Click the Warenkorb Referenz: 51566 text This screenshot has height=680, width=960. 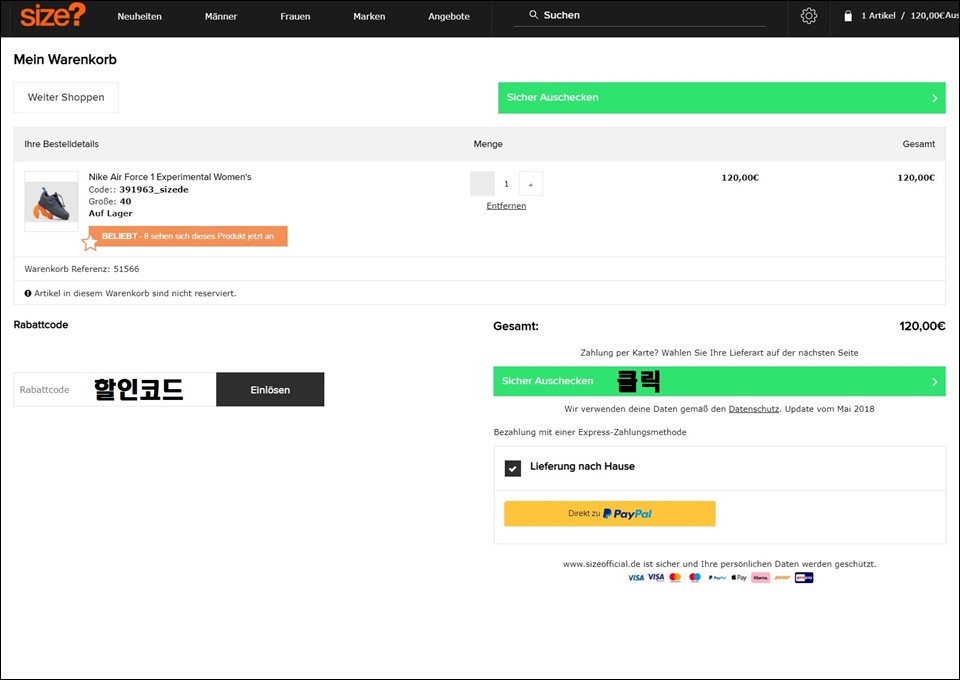82,269
